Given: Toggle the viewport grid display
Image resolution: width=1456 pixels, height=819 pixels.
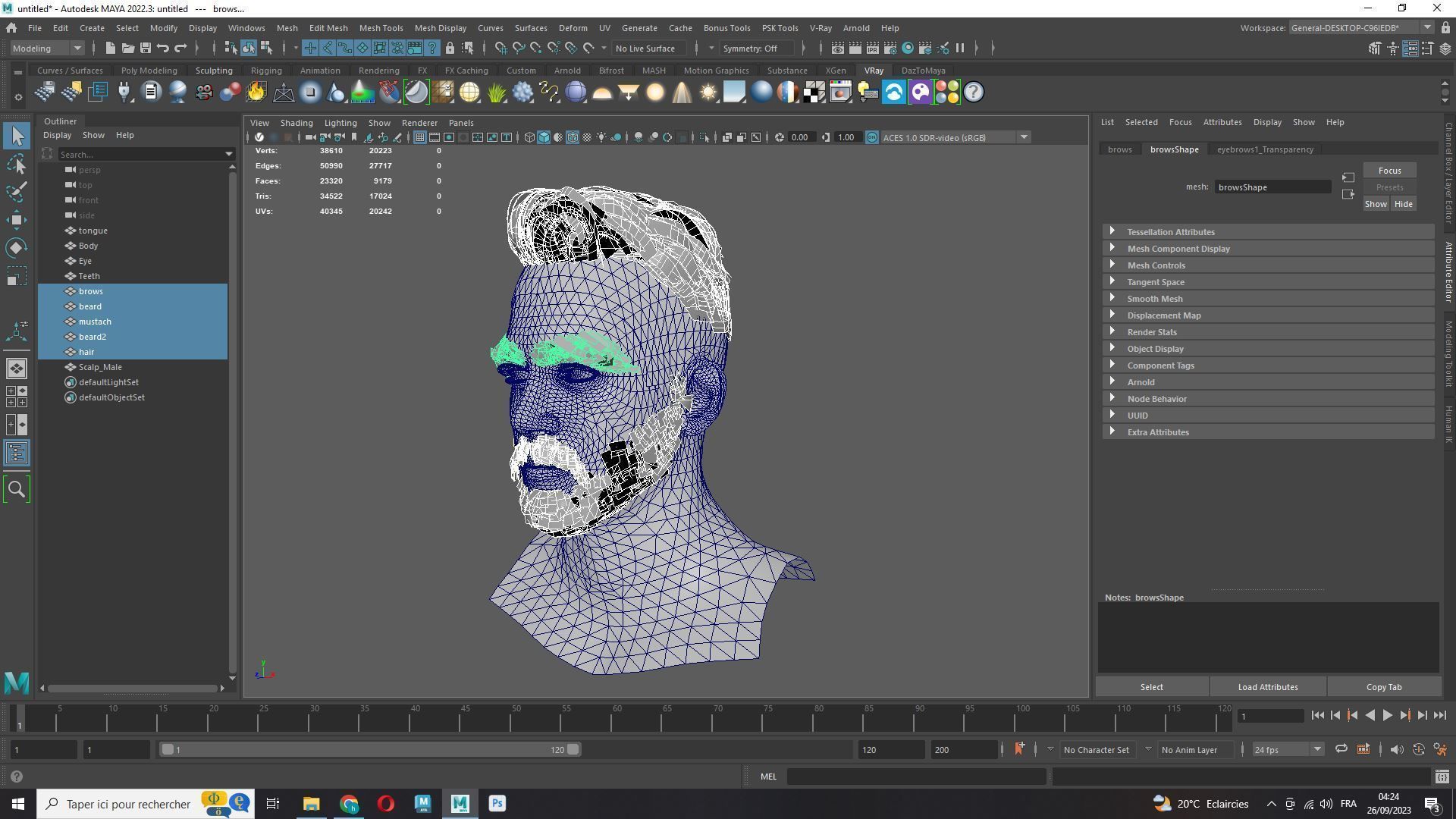Looking at the screenshot, I should click(x=420, y=137).
